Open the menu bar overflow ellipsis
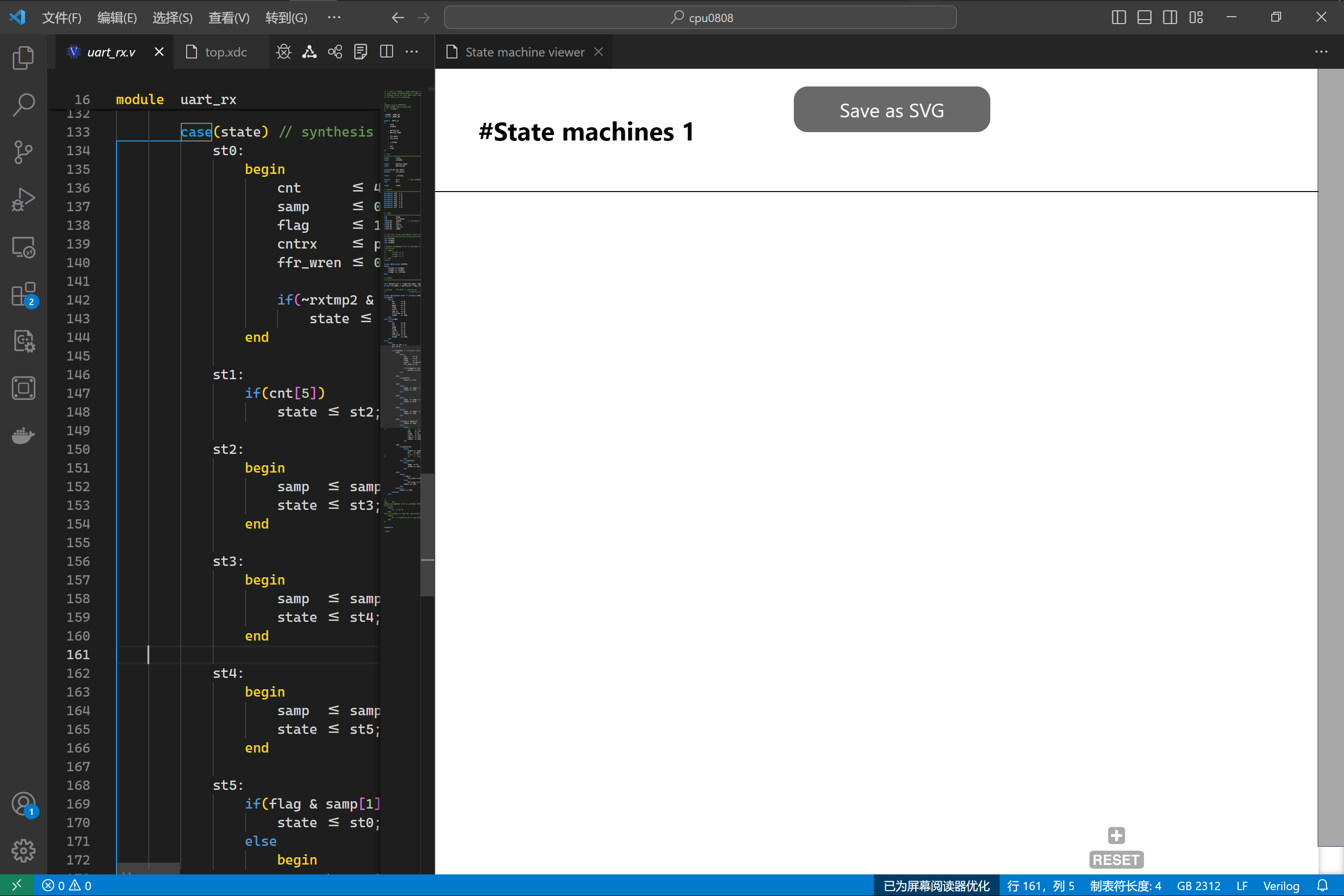 (335, 17)
